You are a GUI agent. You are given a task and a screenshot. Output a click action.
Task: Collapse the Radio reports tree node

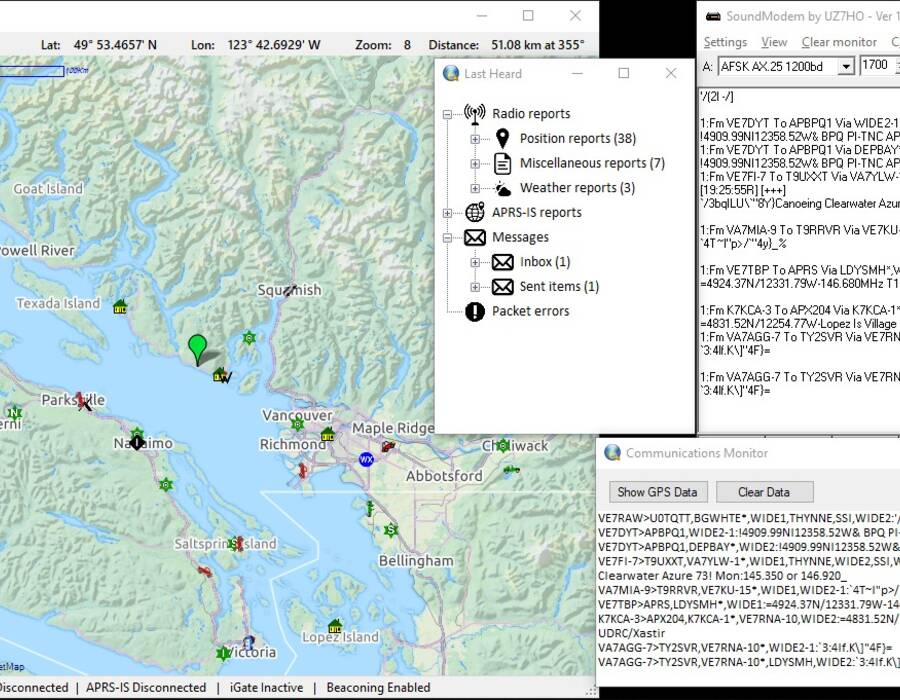pos(447,114)
